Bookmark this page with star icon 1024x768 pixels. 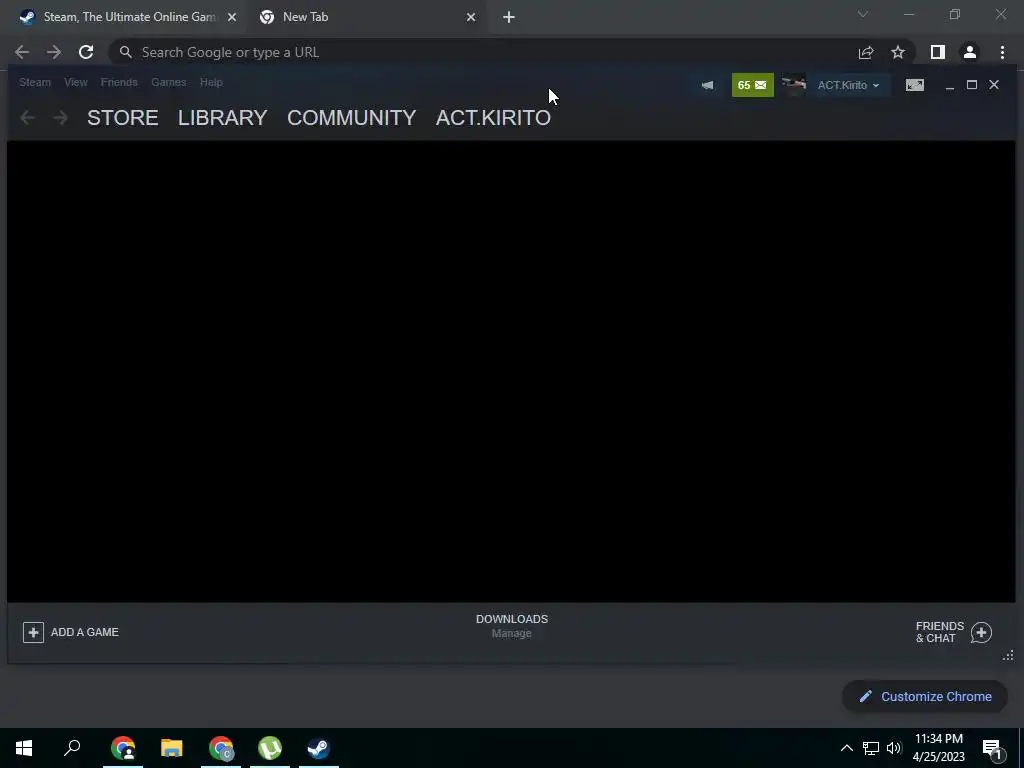(x=898, y=52)
